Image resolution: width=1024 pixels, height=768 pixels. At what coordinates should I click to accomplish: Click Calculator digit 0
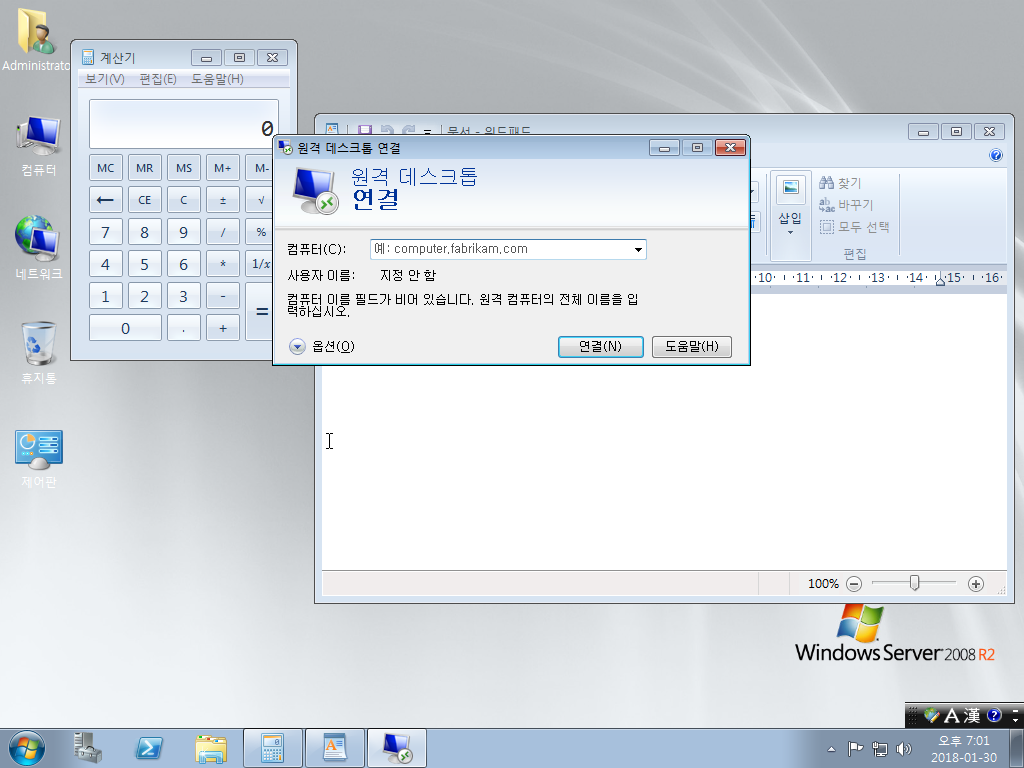pyautogui.click(x=125, y=328)
